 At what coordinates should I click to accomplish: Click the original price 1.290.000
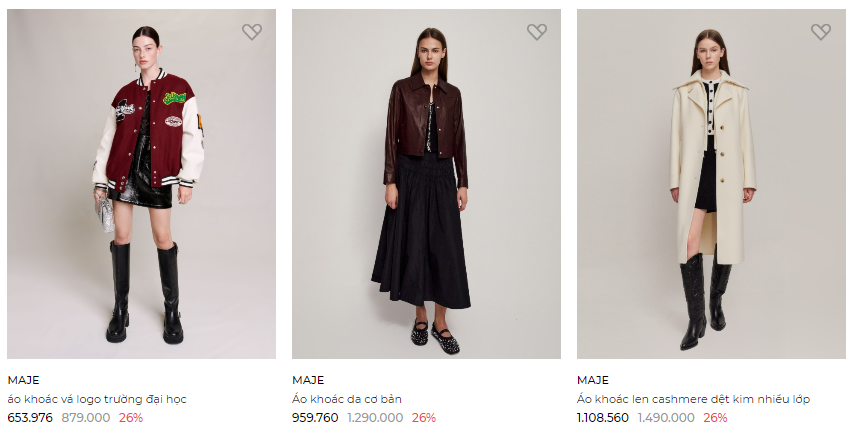pyautogui.click(x=375, y=418)
